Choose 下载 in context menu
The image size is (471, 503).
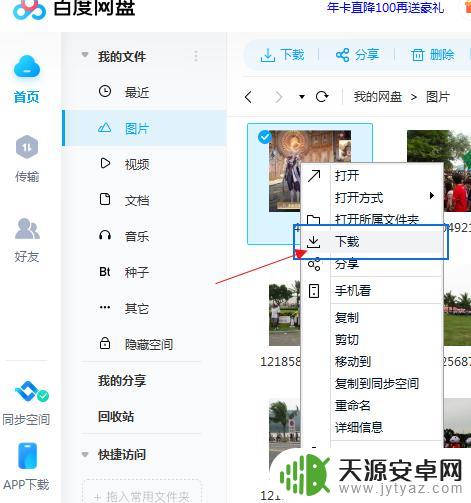point(347,241)
